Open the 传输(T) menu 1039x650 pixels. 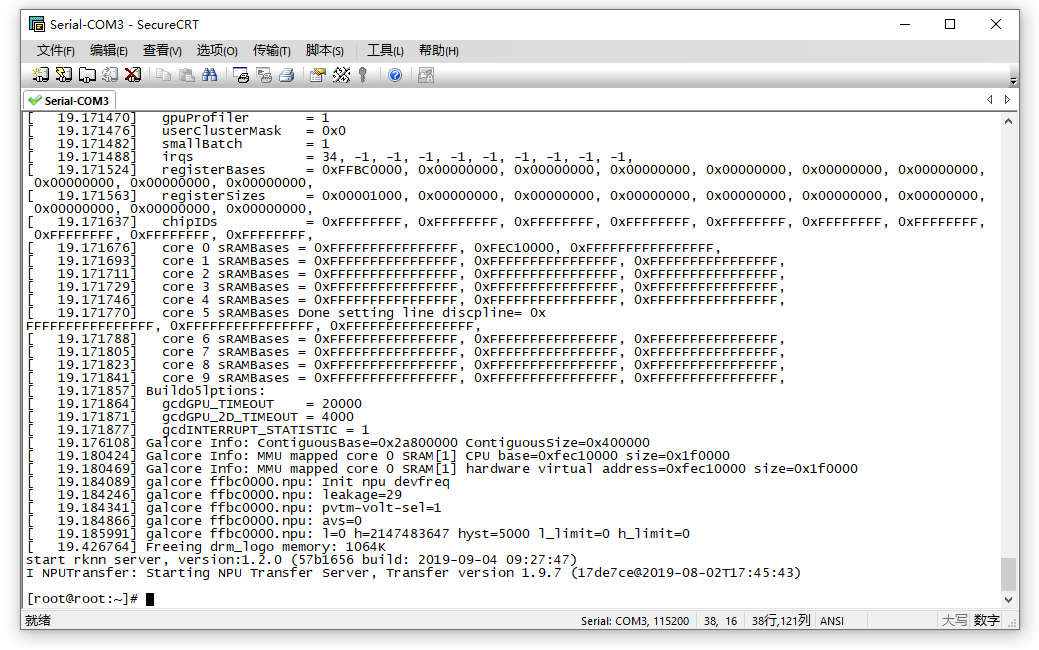pyautogui.click(x=272, y=51)
